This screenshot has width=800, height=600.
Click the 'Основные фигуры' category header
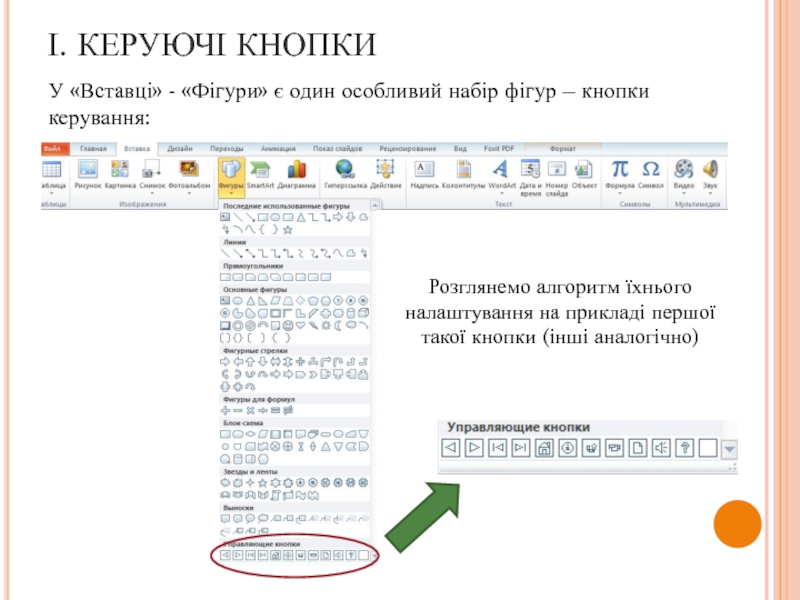255,289
